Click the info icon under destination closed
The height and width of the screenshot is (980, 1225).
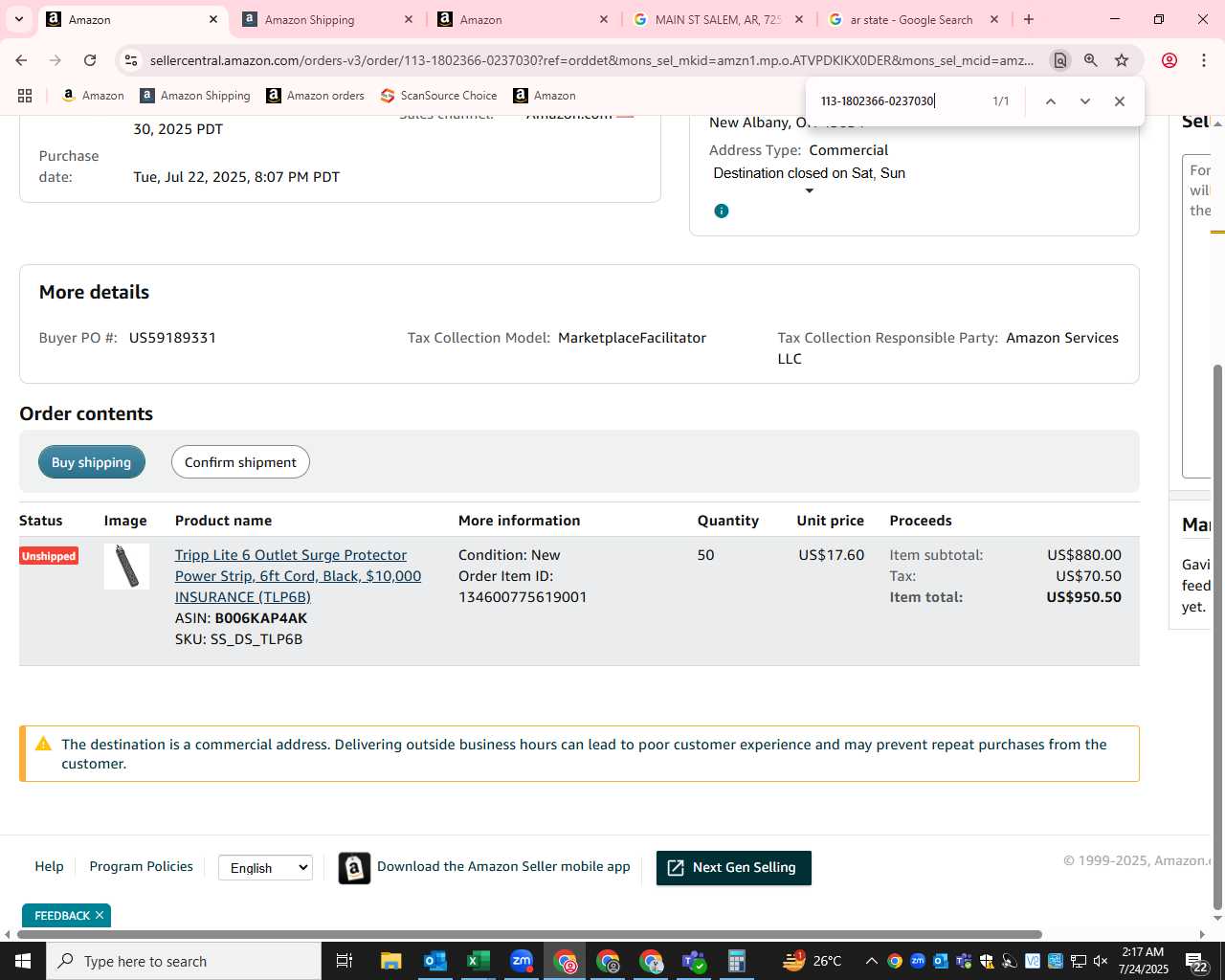click(722, 211)
